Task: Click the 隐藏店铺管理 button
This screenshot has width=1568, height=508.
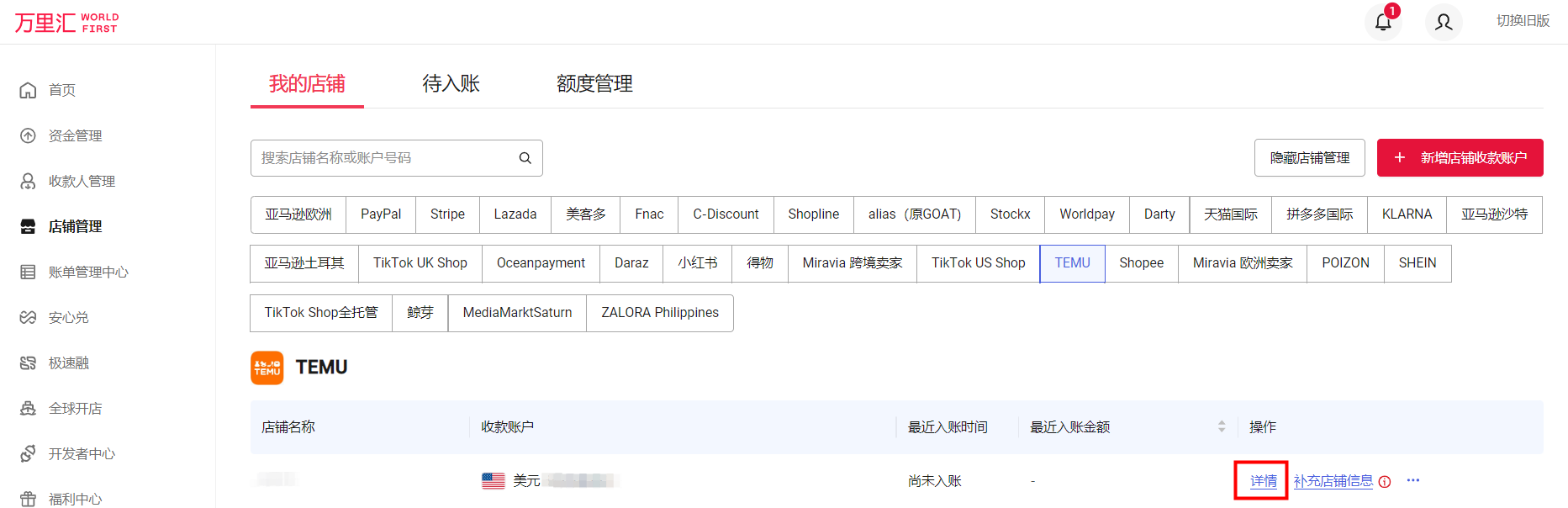Action: pos(1309,158)
